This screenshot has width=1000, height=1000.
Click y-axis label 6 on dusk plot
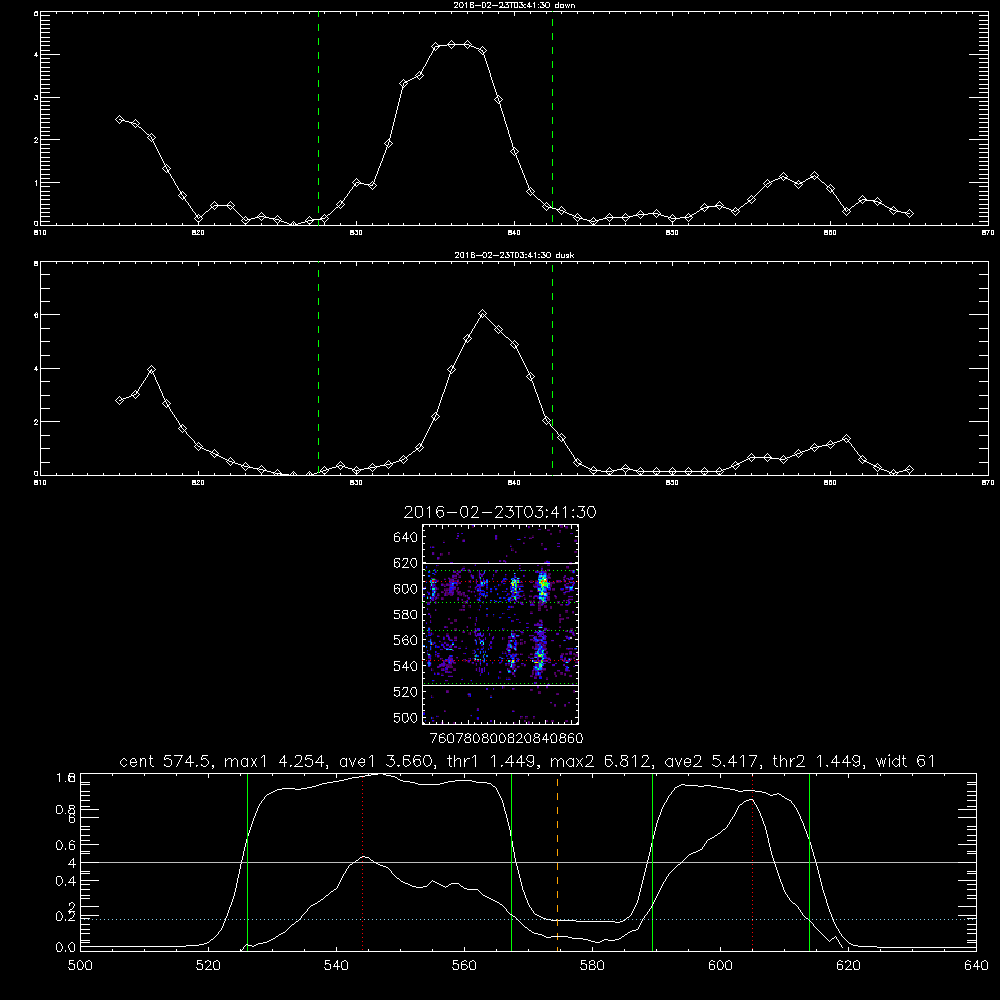[36, 314]
